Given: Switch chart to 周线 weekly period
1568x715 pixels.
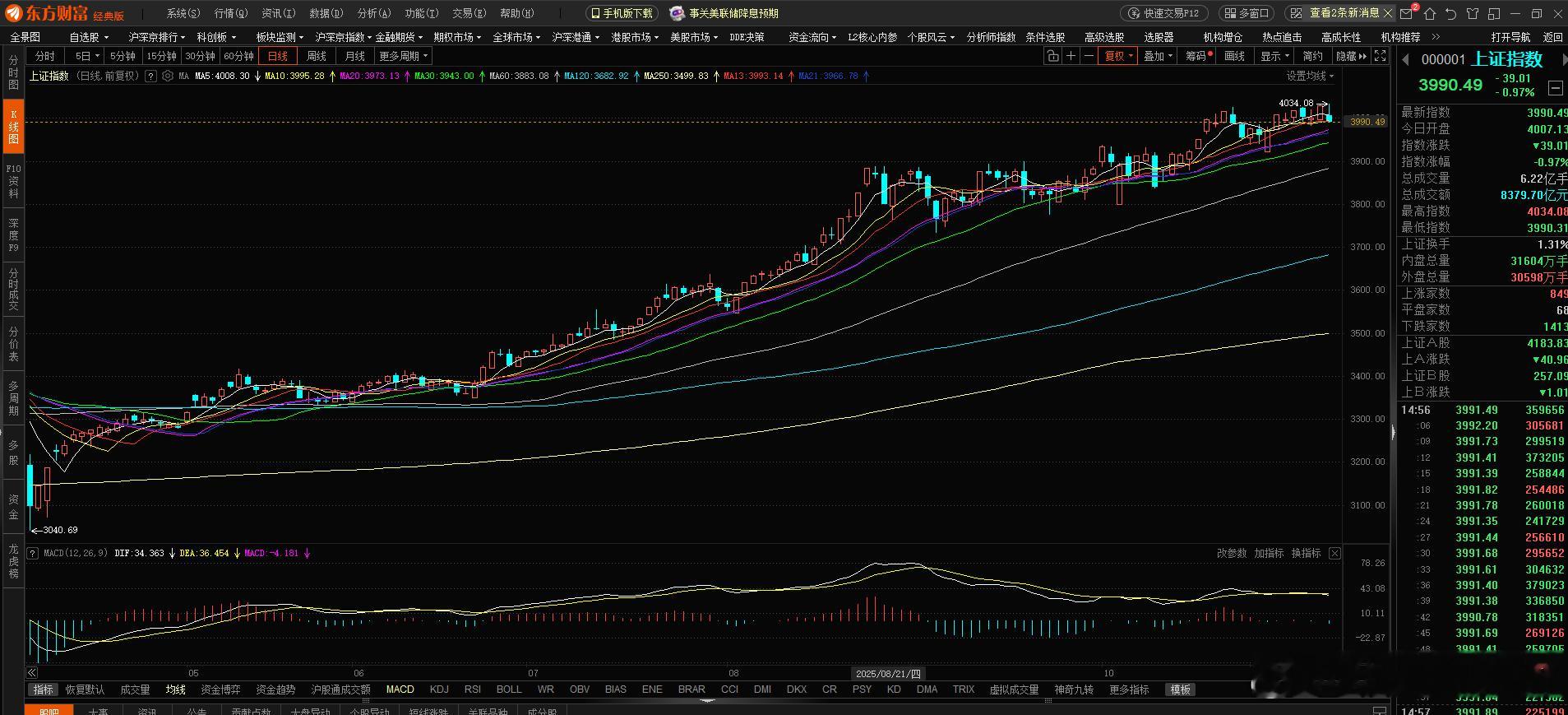Looking at the screenshot, I should point(317,56).
